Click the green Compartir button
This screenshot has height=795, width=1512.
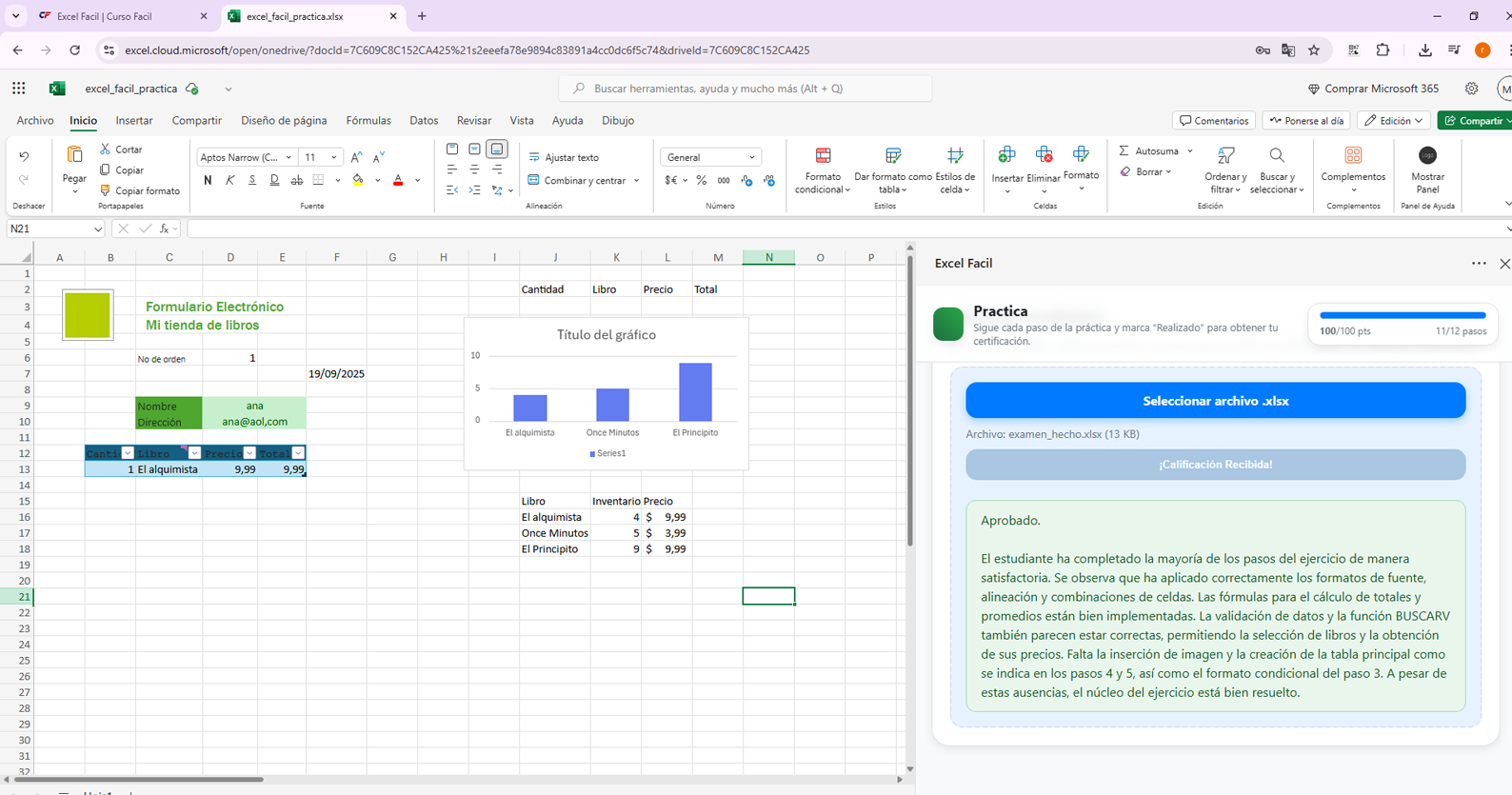[x=1476, y=121]
